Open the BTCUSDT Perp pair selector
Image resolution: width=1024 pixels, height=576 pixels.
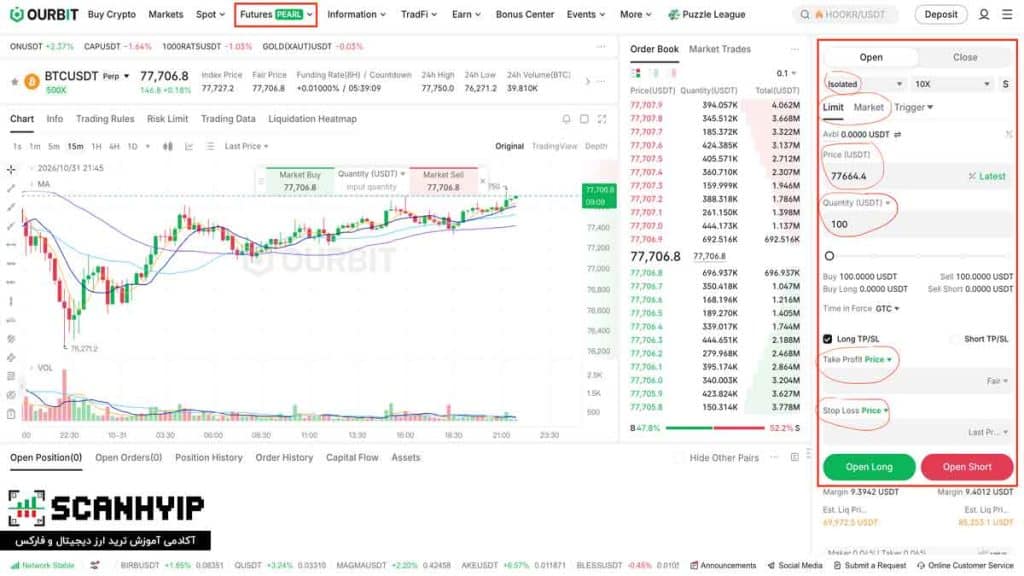(x=87, y=76)
